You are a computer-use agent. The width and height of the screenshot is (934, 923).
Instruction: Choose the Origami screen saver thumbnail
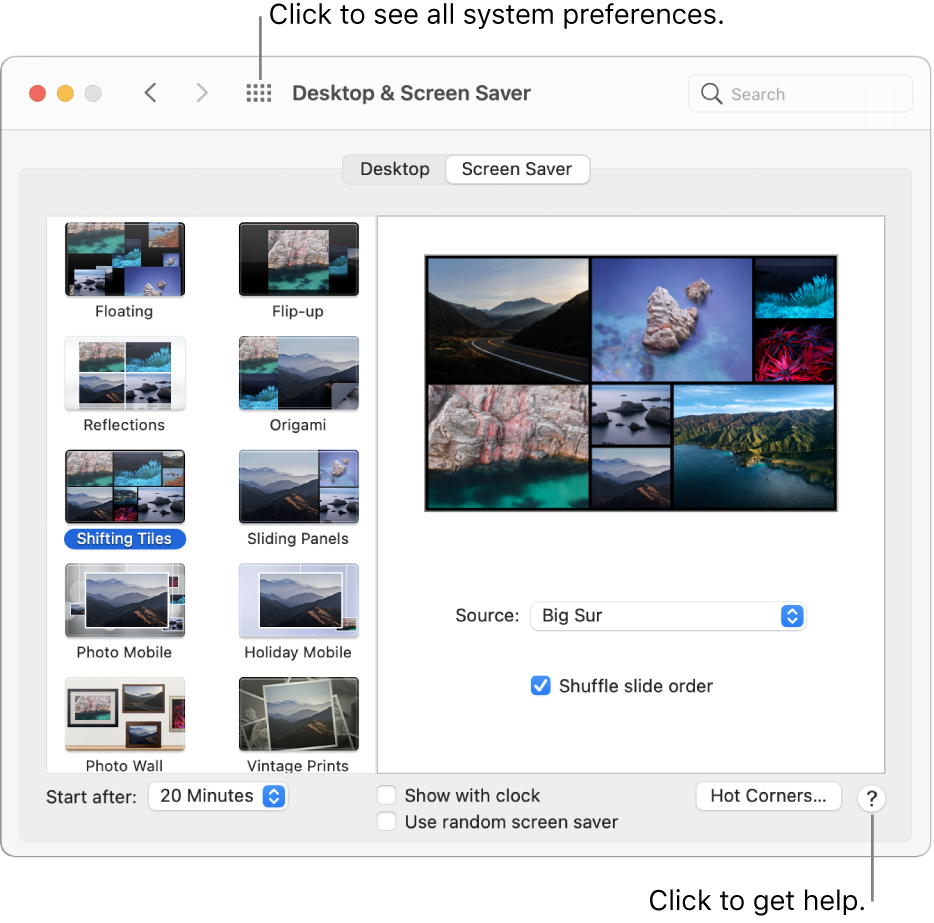tap(299, 373)
